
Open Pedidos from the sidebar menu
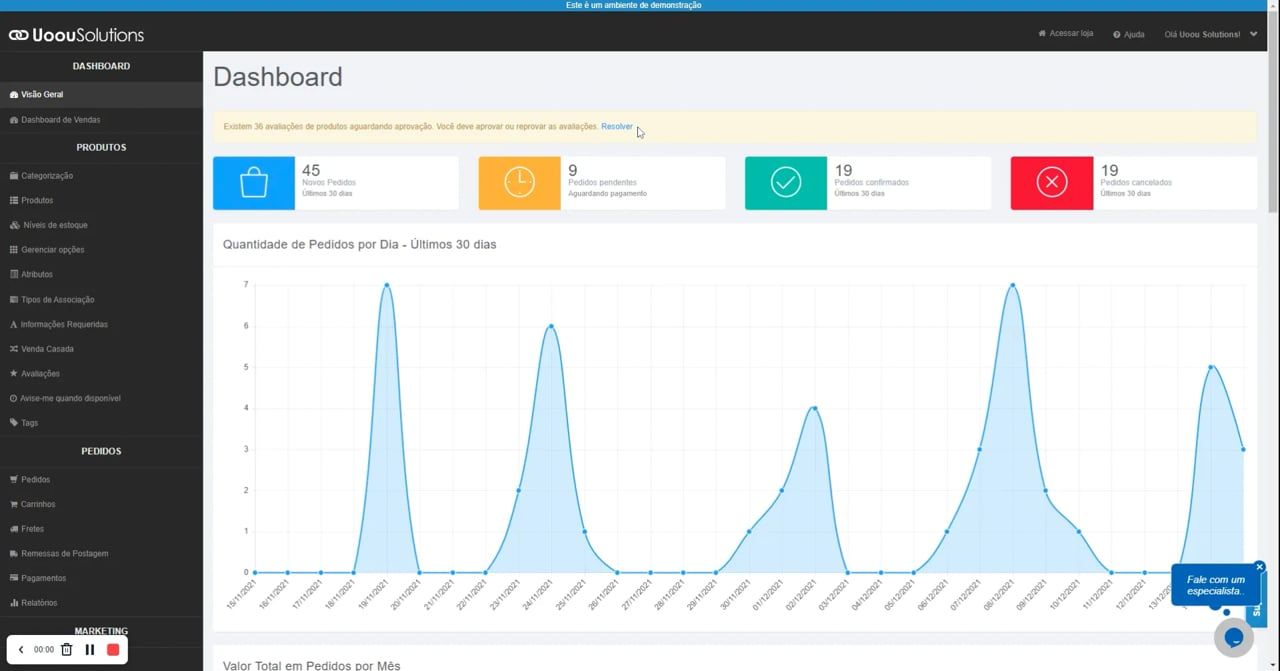click(x=35, y=480)
